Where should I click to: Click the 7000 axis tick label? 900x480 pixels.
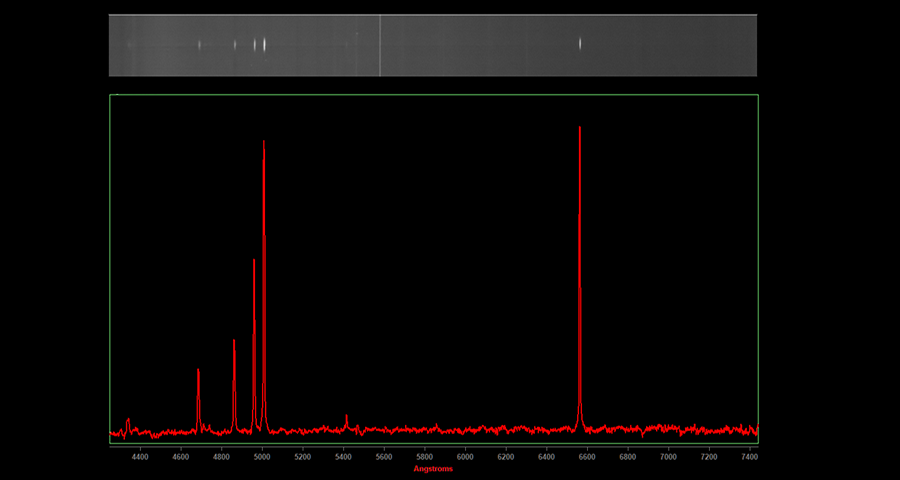[668, 457]
